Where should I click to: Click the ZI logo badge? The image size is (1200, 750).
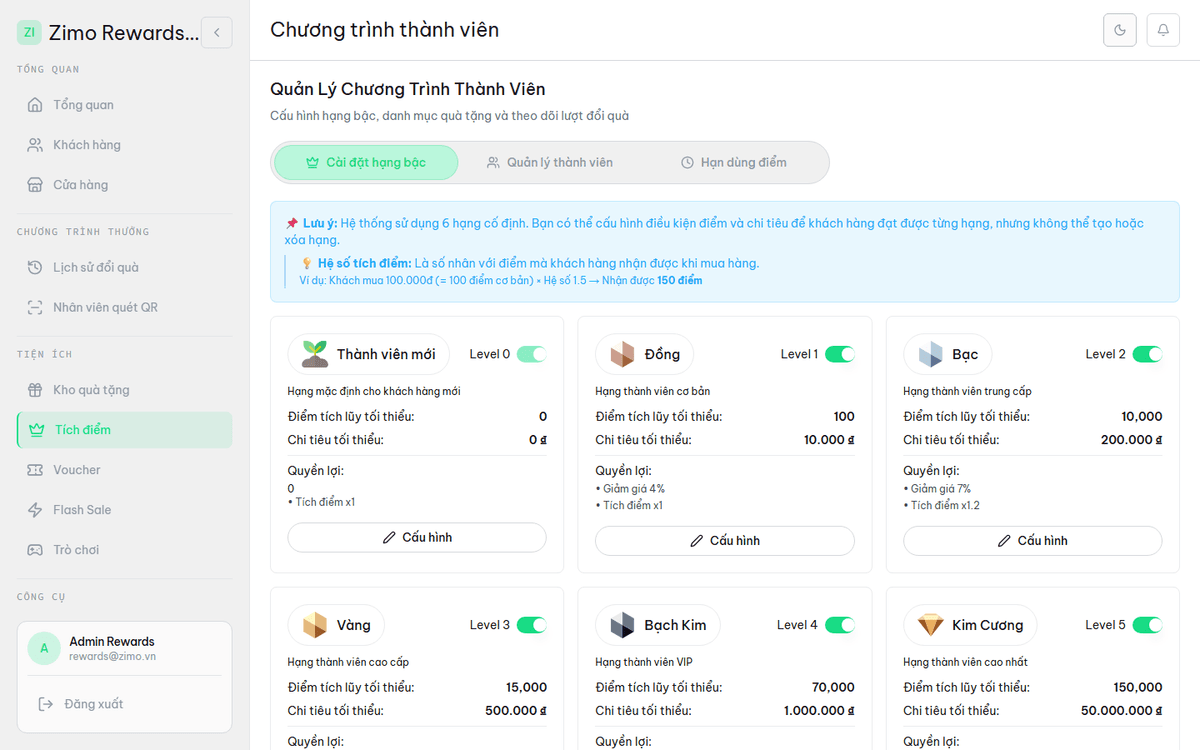click(x=29, y=32)
